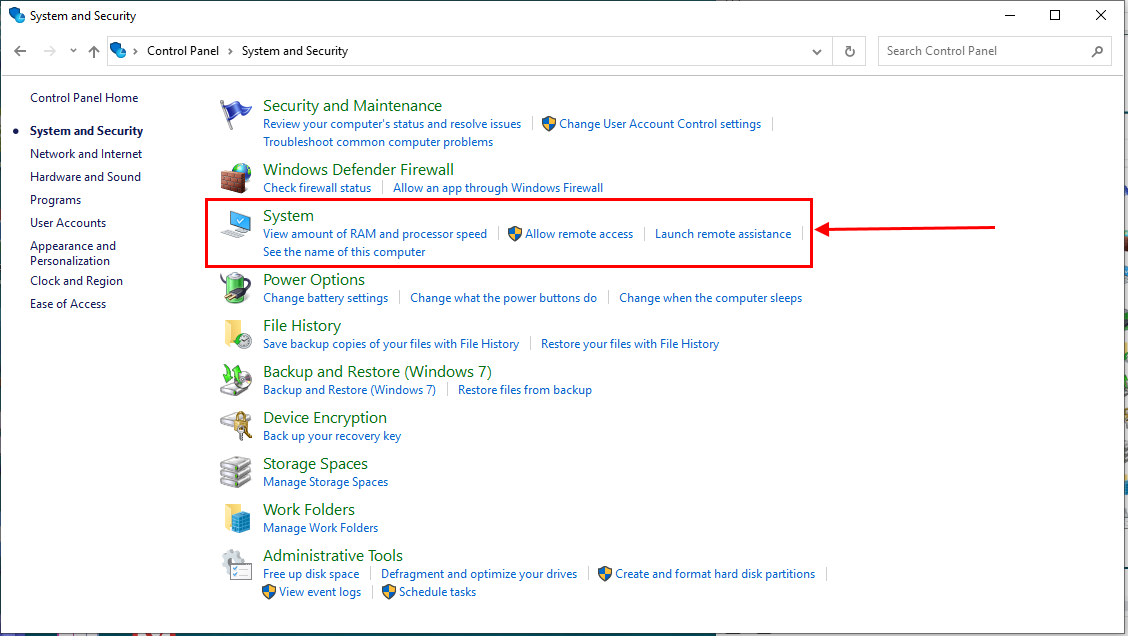
Task: Open Clock and Region category
Action: point(76,281)
